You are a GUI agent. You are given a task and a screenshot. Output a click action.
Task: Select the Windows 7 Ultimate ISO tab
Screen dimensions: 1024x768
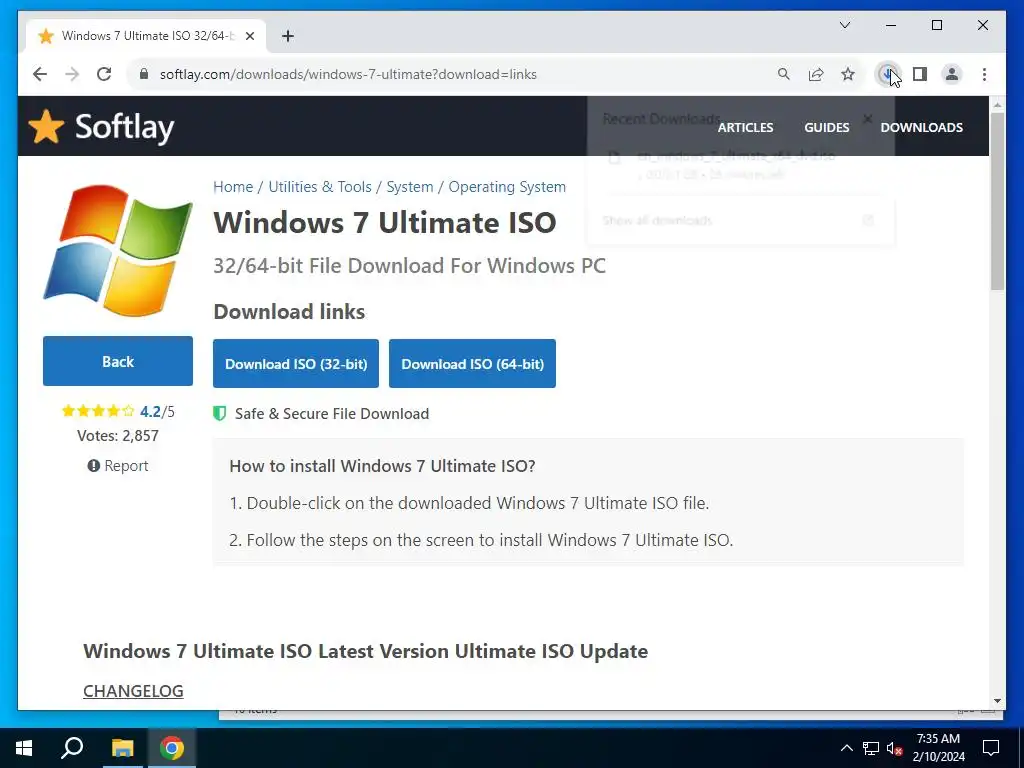146,36
